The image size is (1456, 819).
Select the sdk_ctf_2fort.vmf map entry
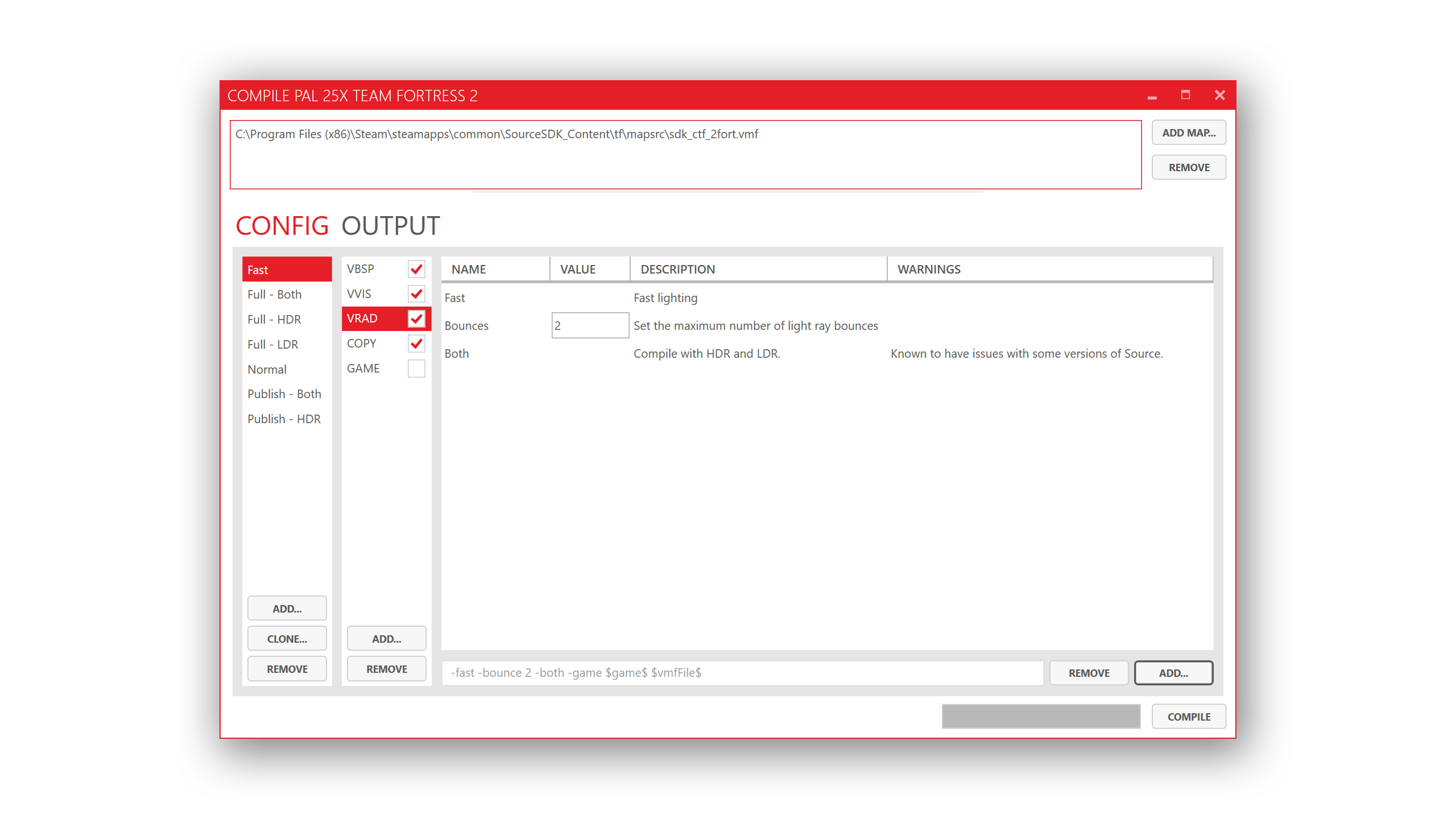[497, 134]
